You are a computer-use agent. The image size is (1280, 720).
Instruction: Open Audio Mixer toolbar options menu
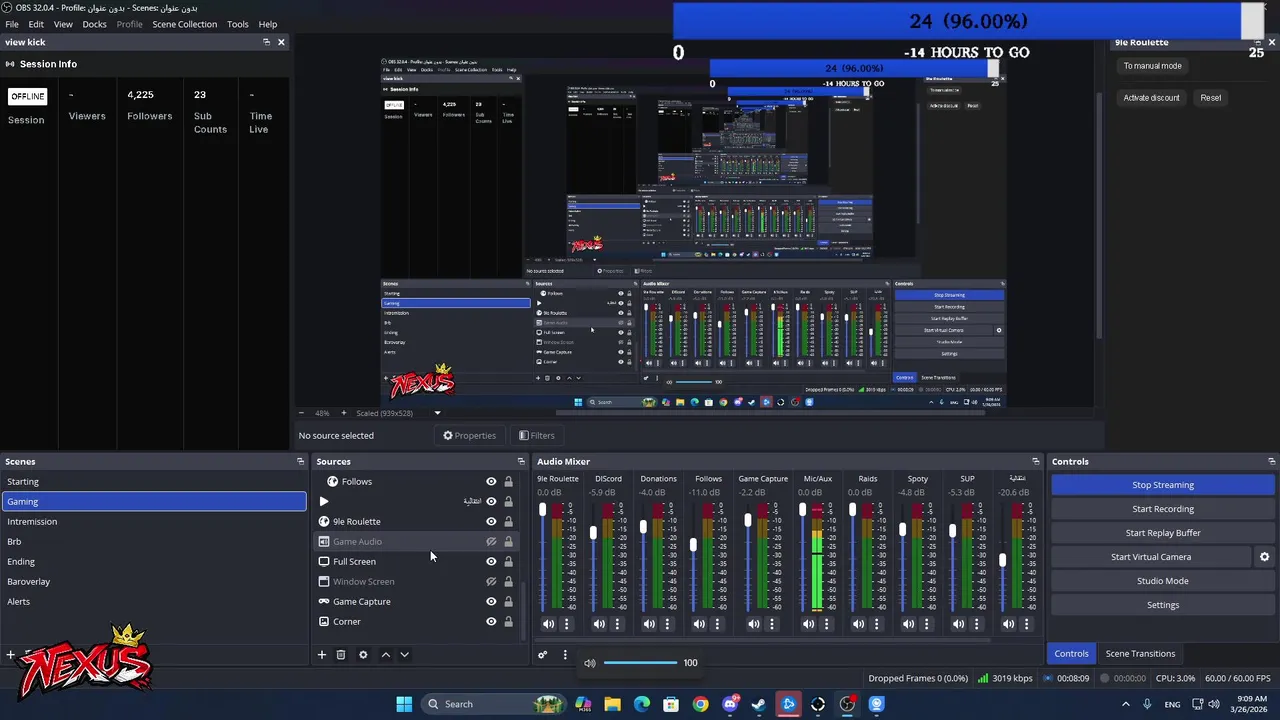point(565,655)
